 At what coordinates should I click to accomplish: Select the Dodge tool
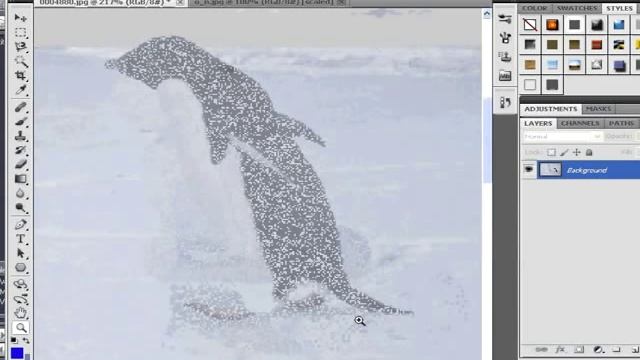[20, 208]
